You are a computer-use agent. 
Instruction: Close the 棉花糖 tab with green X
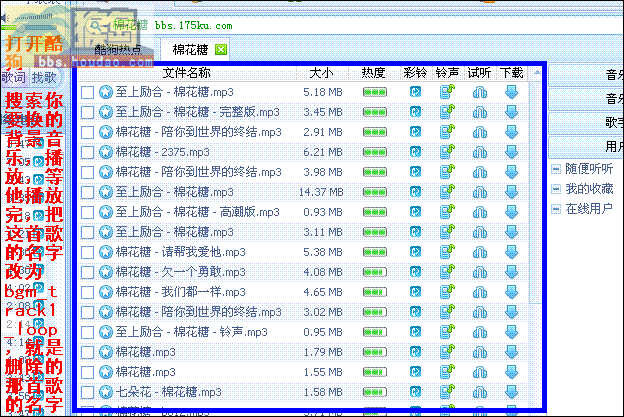tap(221, 50)
